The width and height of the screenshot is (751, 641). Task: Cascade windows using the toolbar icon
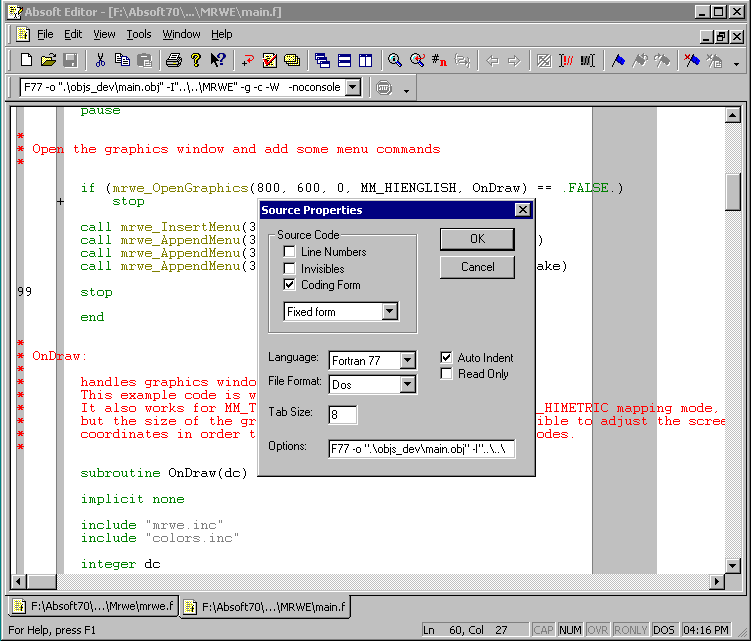322,60
